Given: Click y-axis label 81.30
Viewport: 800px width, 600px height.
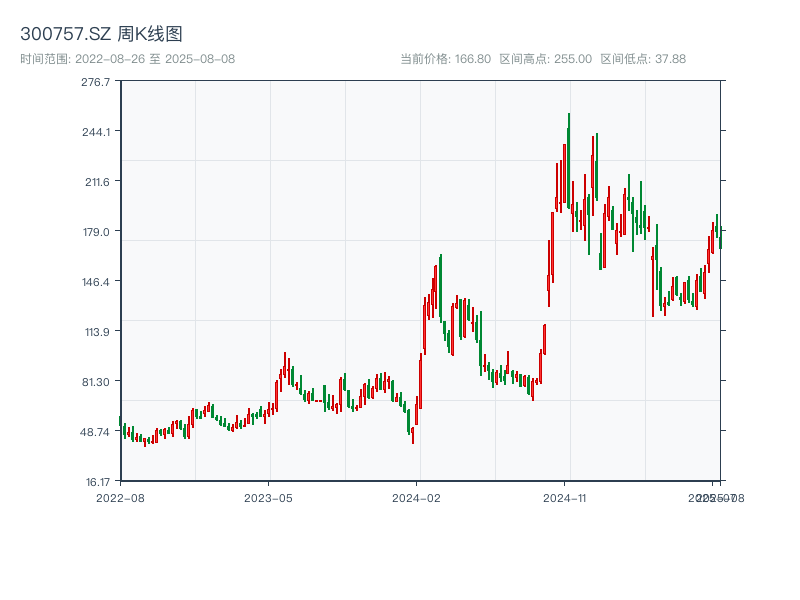Looking at the screenshot, I should coord(96,382).
